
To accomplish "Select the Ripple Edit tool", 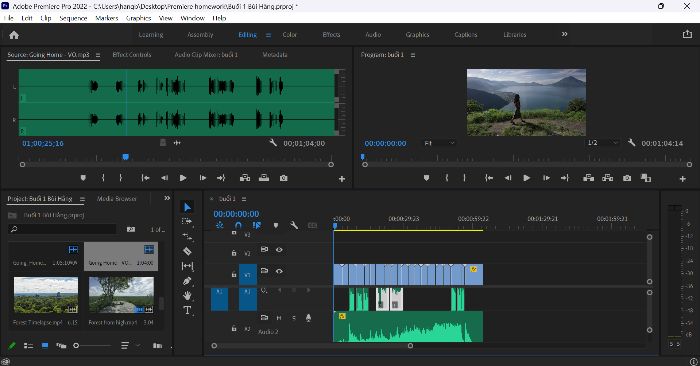I will [x=187, y=236].
